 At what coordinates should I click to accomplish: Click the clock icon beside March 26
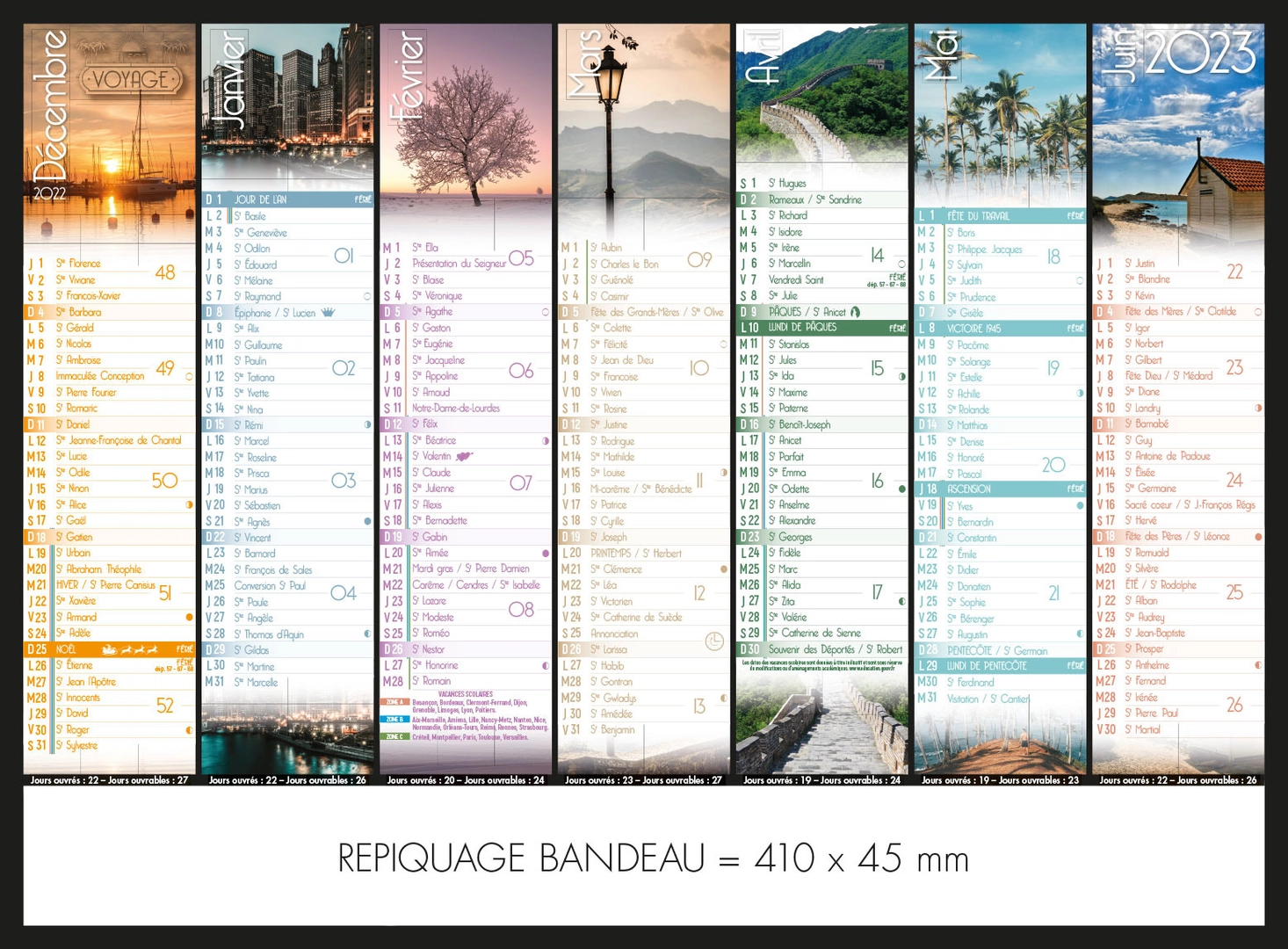point(714,642)
